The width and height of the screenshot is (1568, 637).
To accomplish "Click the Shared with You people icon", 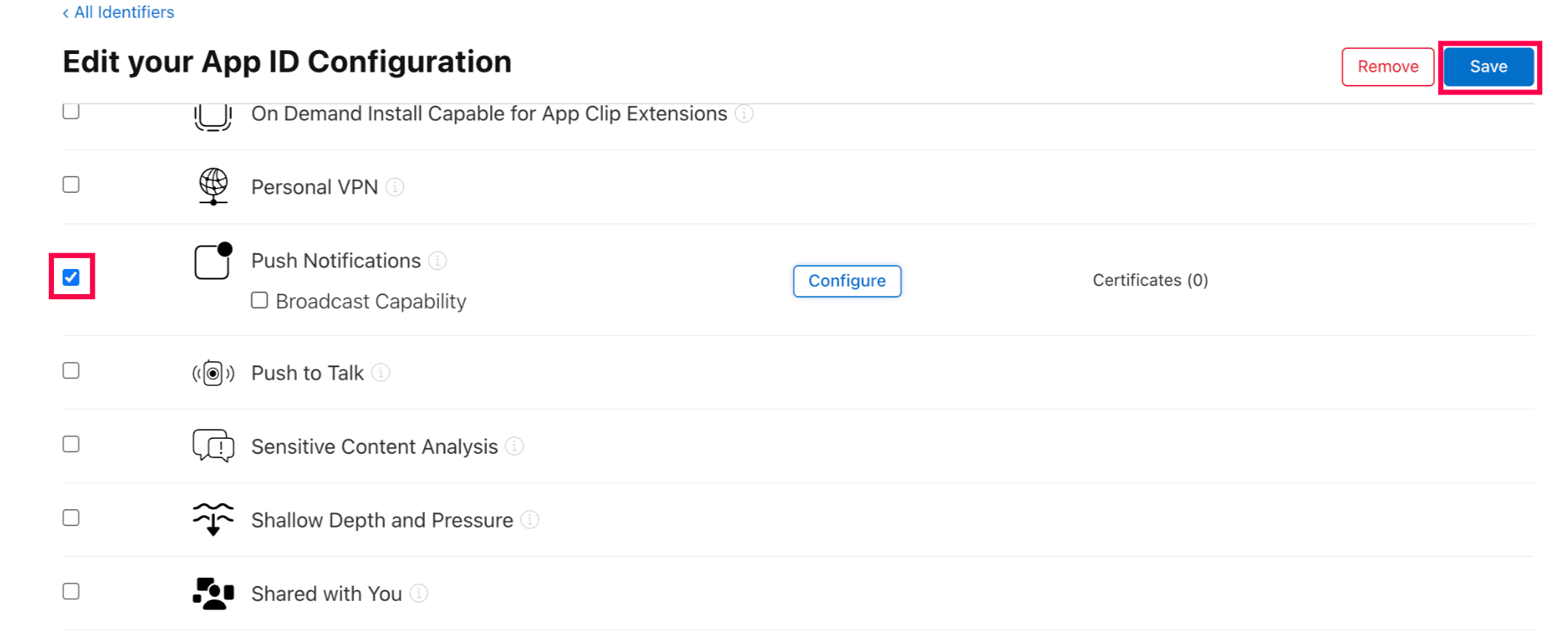I will click(213, 593).
